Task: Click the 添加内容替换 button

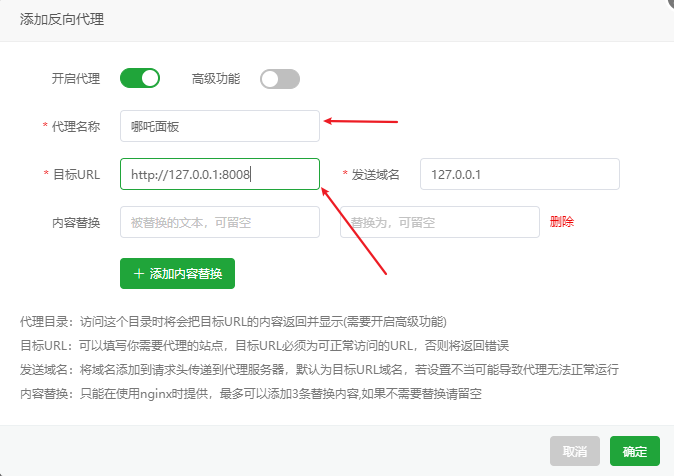Action: (x=177, y=273)
